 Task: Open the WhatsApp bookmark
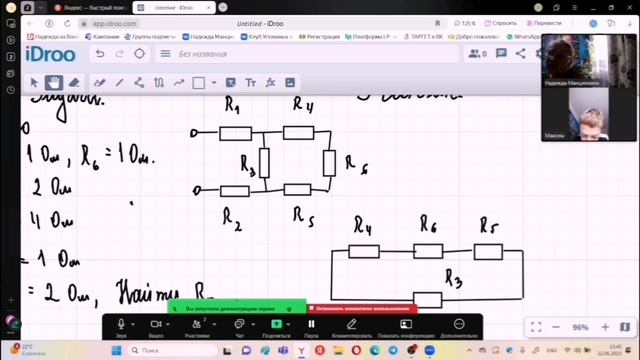pyautogui.click(x=524, y=37)
